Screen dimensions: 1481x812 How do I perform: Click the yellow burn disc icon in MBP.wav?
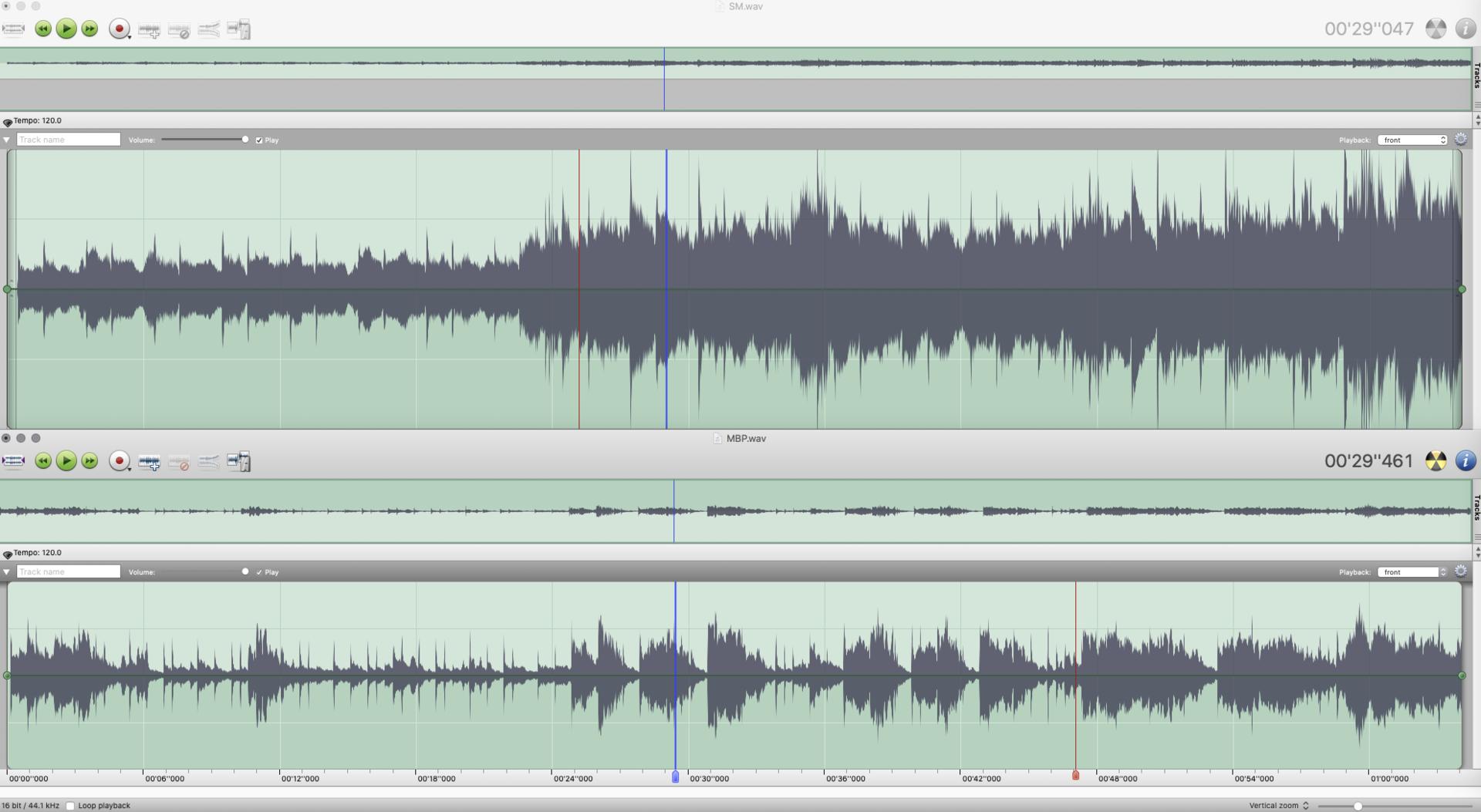pos(1435,460)
